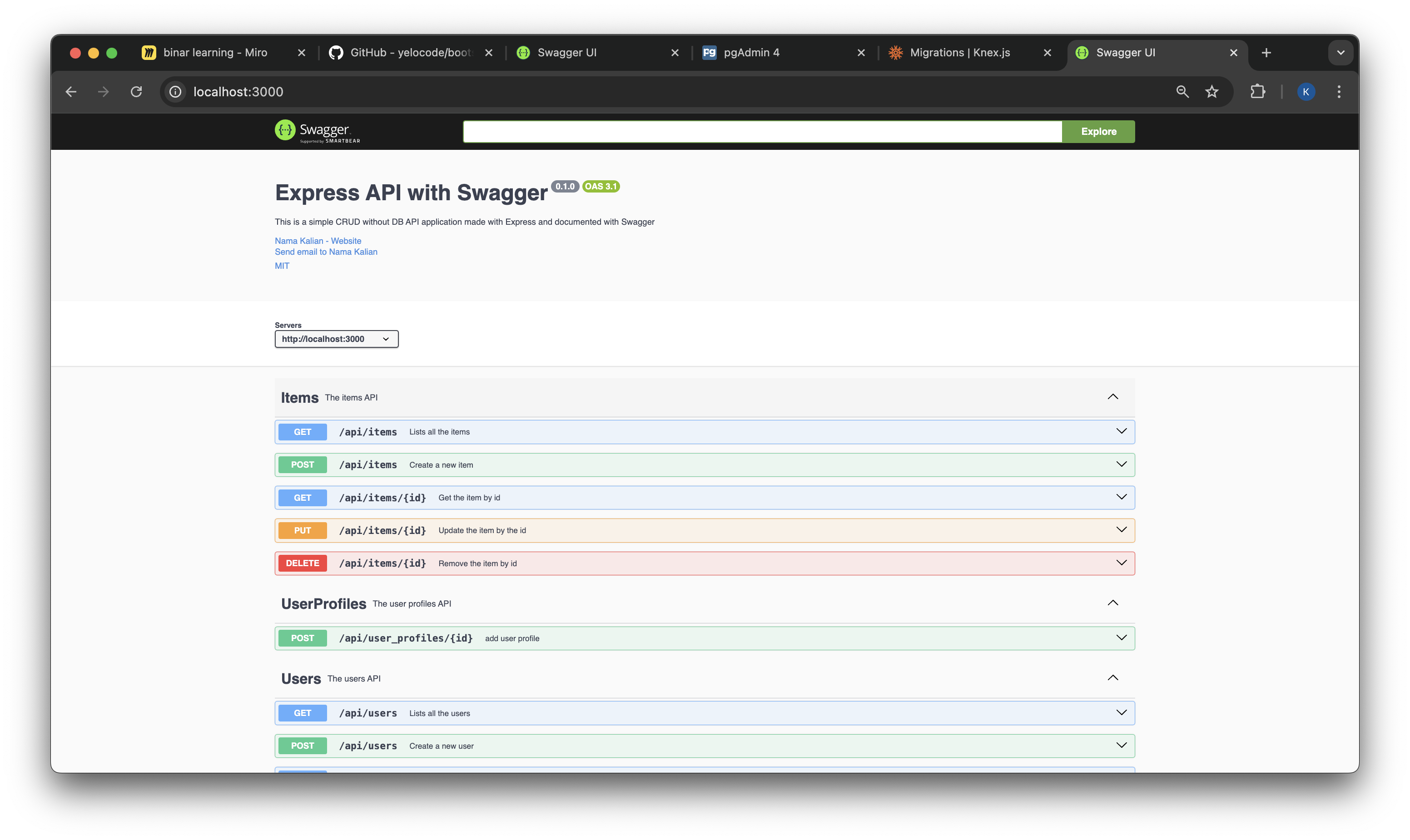Image resolution: width=1410 pixels, height=840 pixels.
Task: Click the MIT license link
Action: pos(282,266)
